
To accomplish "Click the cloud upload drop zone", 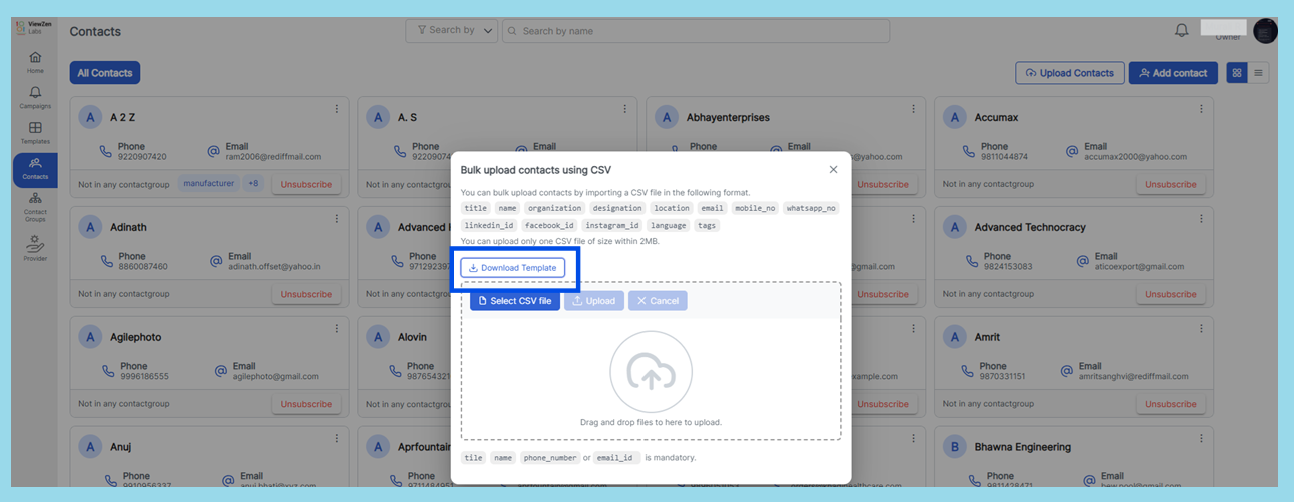I will [651, 372].
